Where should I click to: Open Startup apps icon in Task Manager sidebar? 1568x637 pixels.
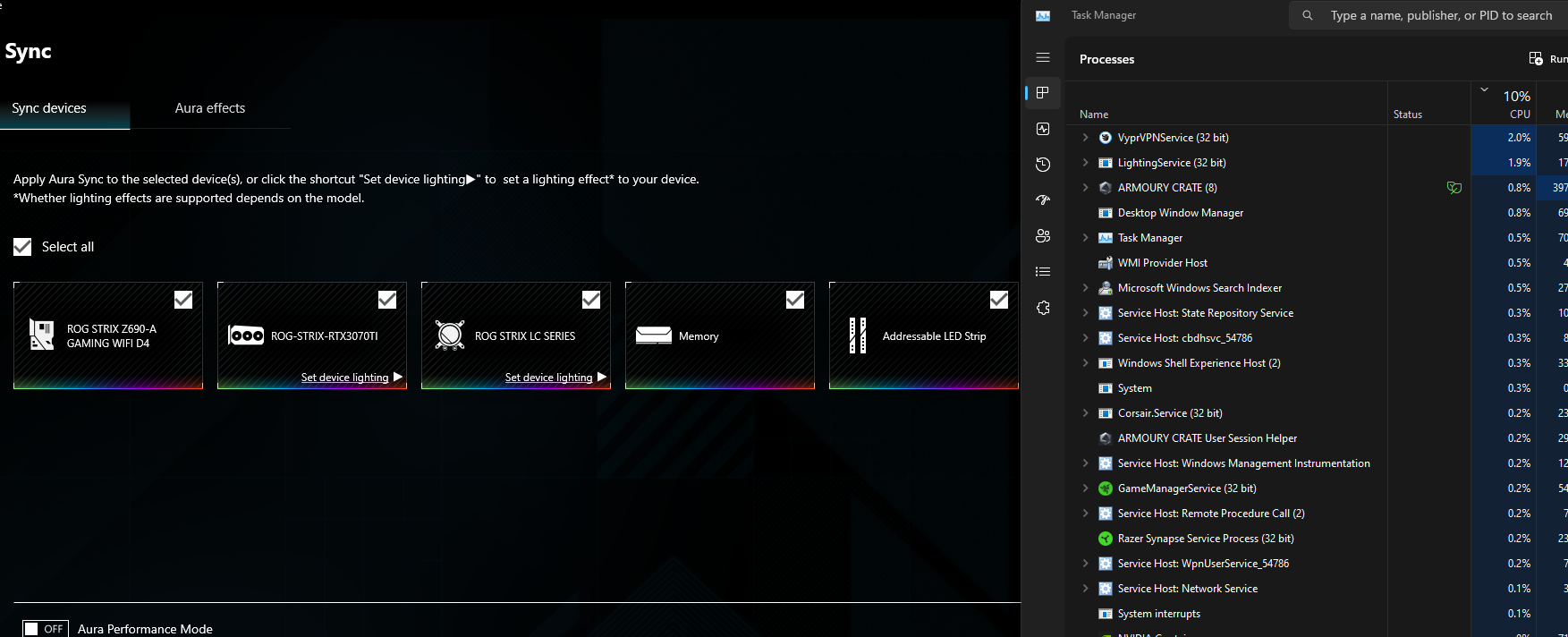pyautogui.click(x=1043, y=200)
